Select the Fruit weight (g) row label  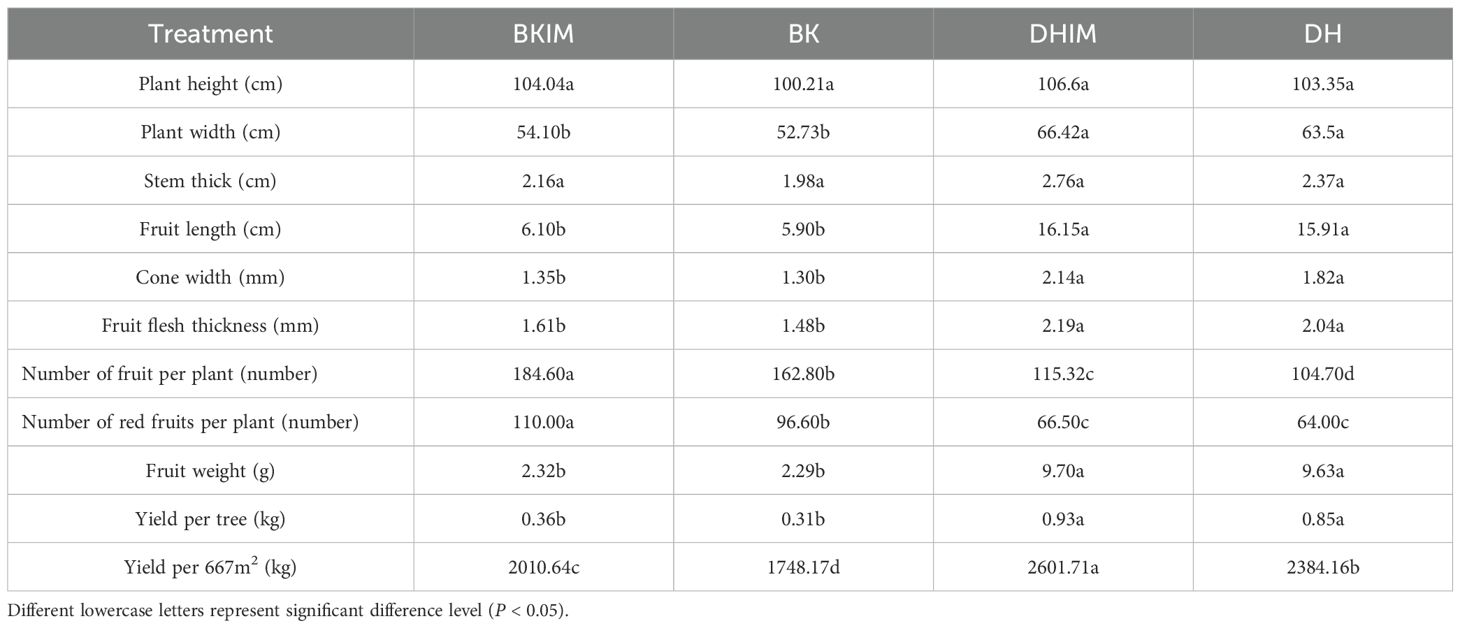[x=210, y=470]
